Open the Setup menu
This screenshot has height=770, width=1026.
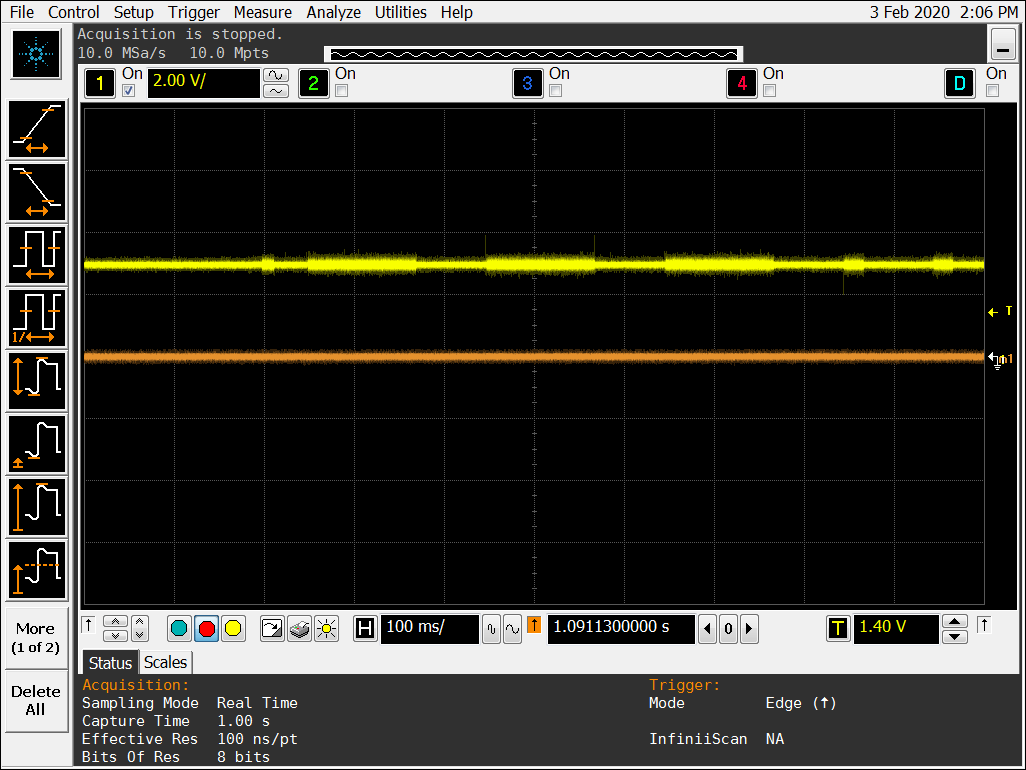coord(133,12)
